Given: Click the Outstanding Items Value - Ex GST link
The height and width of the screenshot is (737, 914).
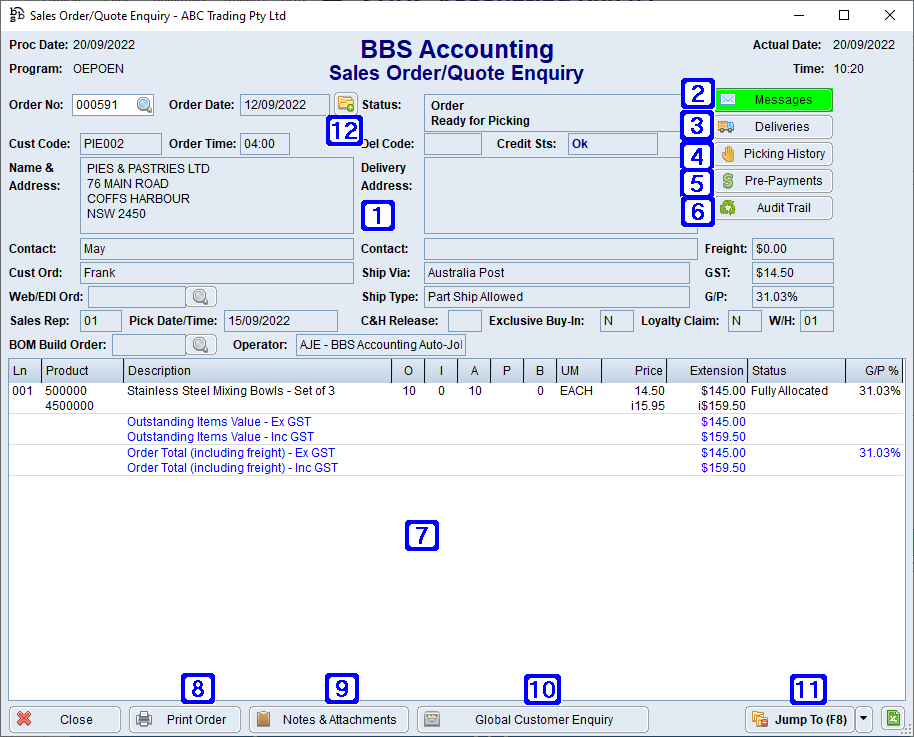Looking at the screenshot, I should pos(219,421).
